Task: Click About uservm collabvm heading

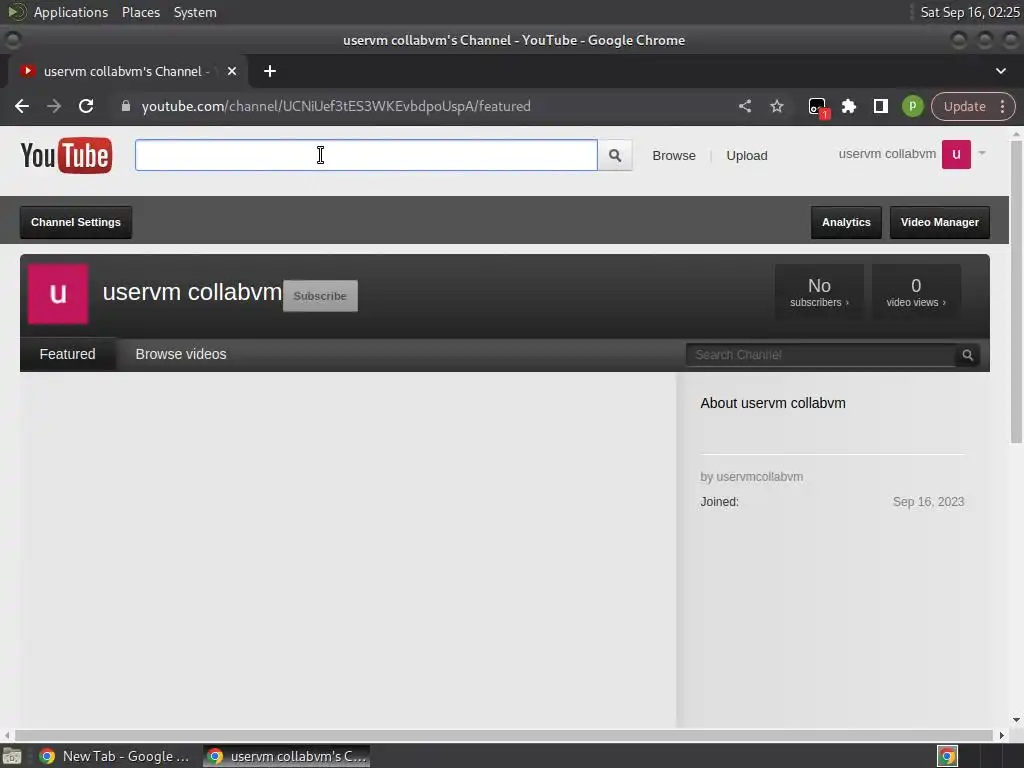Action: tap(773, 403)
